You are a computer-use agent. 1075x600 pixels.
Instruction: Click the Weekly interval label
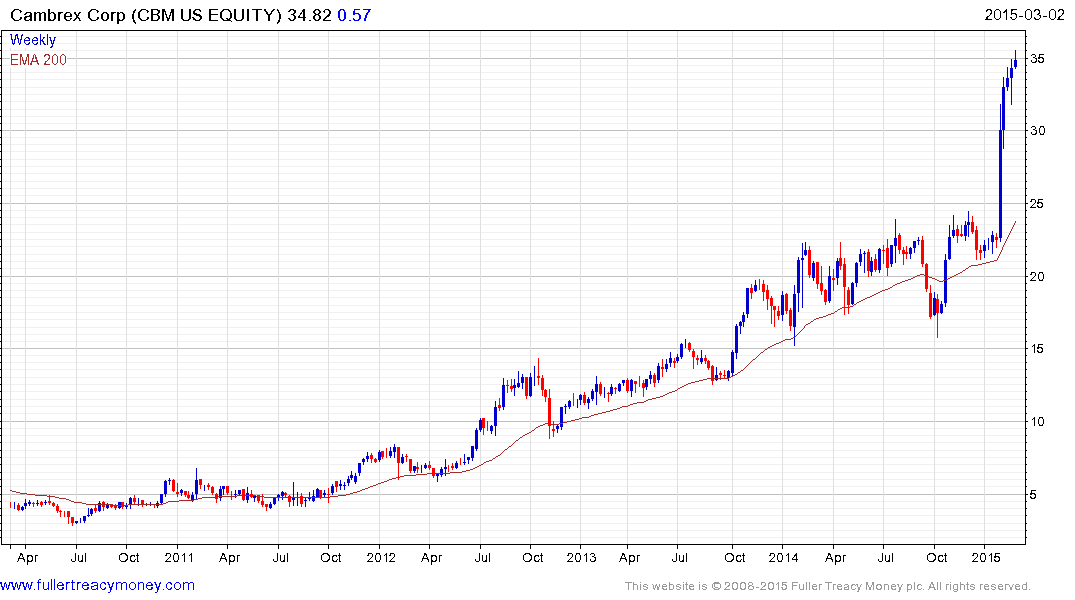tap(33, 40)
